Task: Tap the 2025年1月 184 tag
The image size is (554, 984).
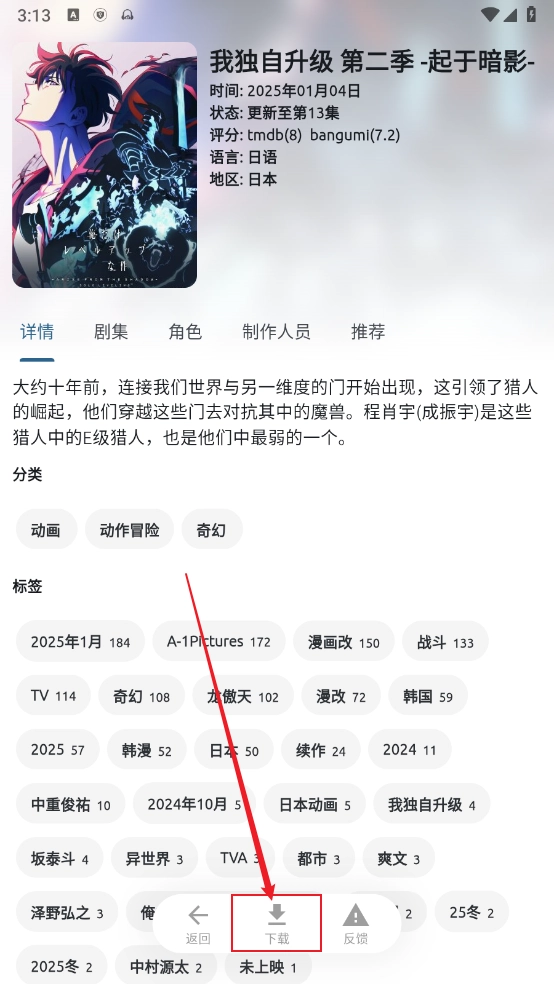Action: tap(80, 641)
